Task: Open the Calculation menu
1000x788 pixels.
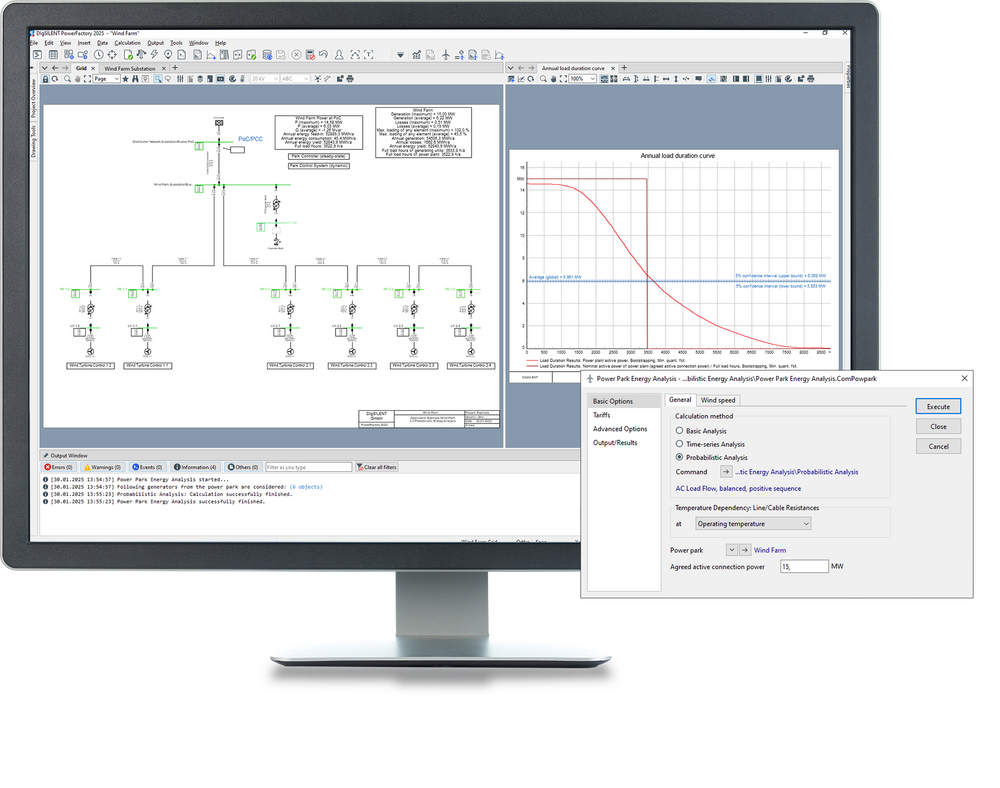Action: (127, 43)
